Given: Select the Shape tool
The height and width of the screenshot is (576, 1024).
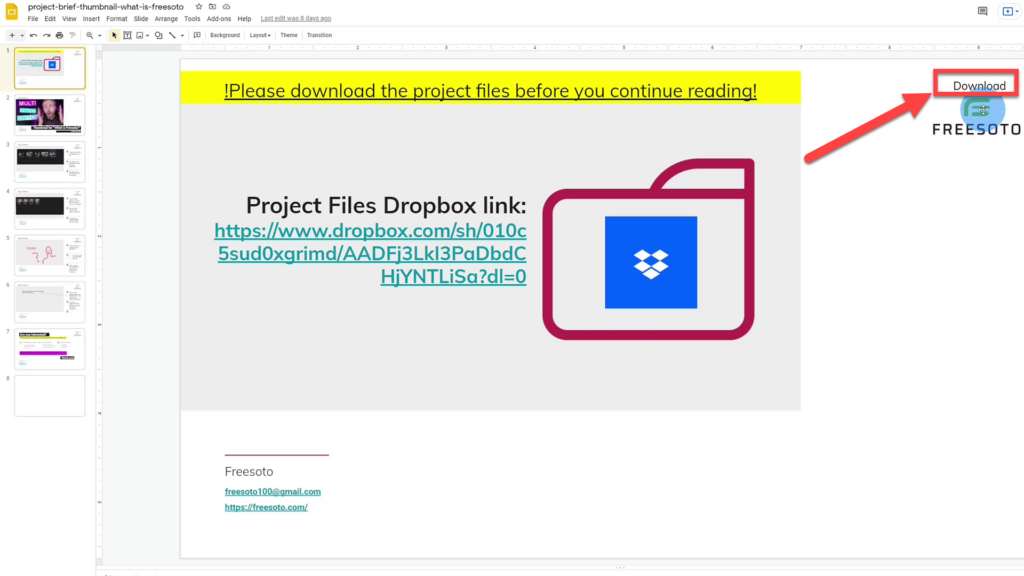Looking at the screenshot, I should tap(159, 35).
